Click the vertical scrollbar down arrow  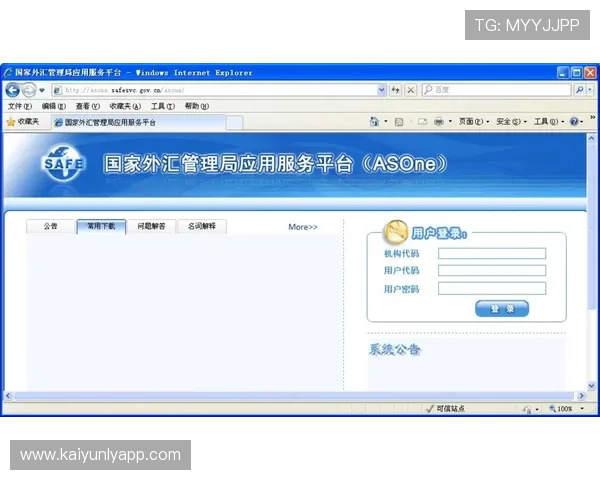(591, 386)
